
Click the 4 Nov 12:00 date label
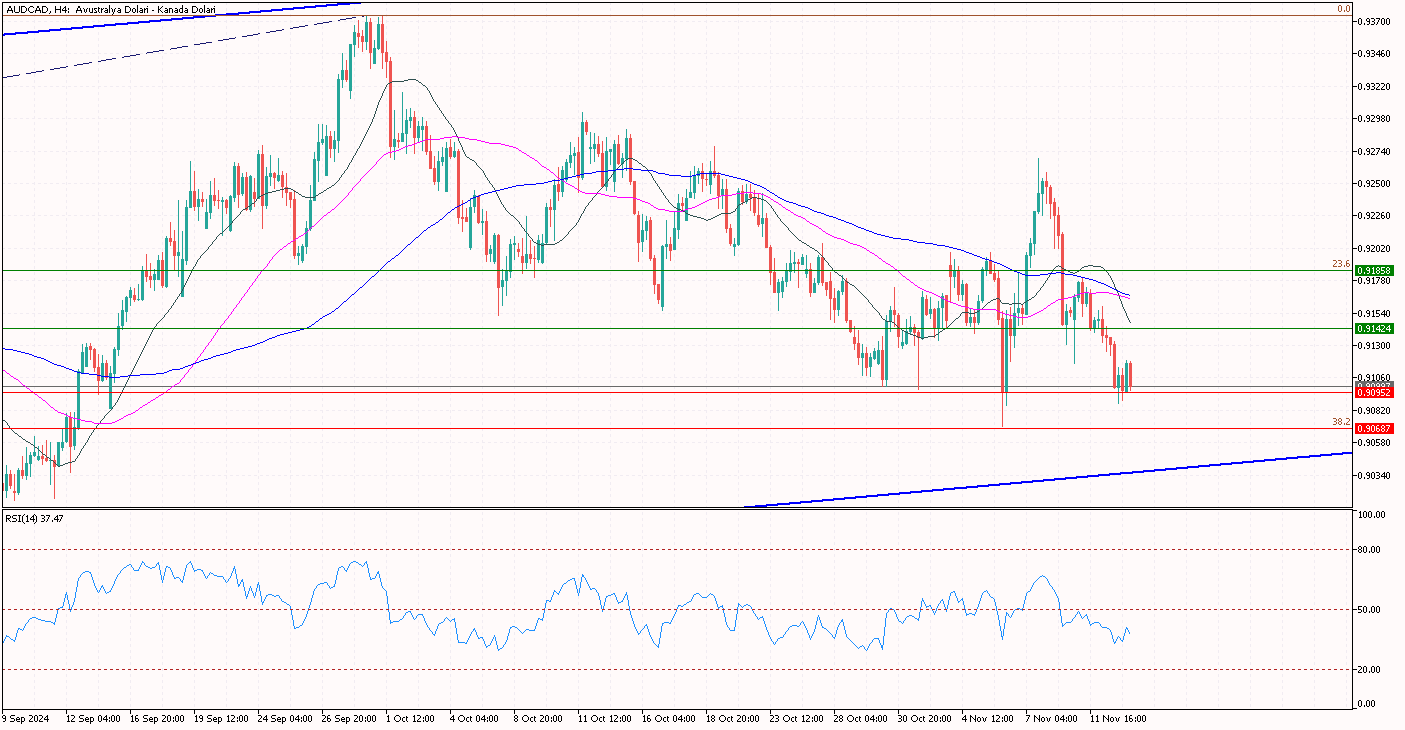click(x=987, y=718)
